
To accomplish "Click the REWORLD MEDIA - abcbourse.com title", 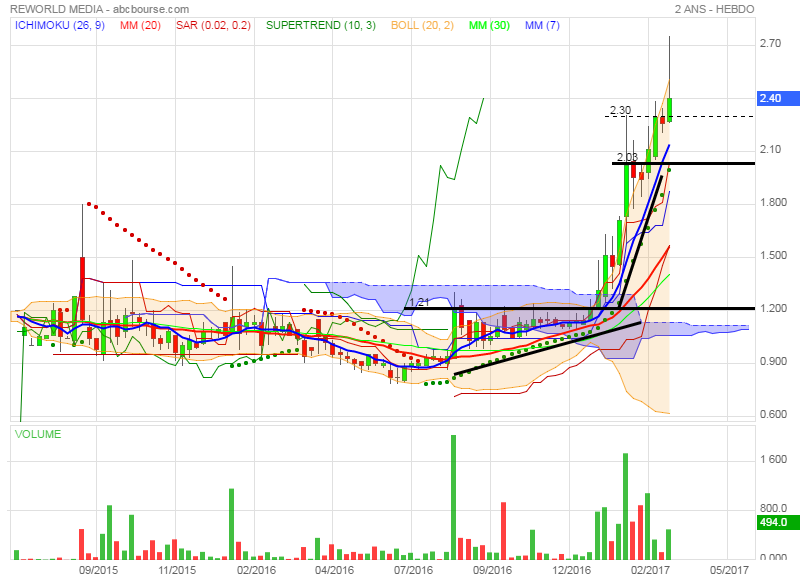I will 99,9.
